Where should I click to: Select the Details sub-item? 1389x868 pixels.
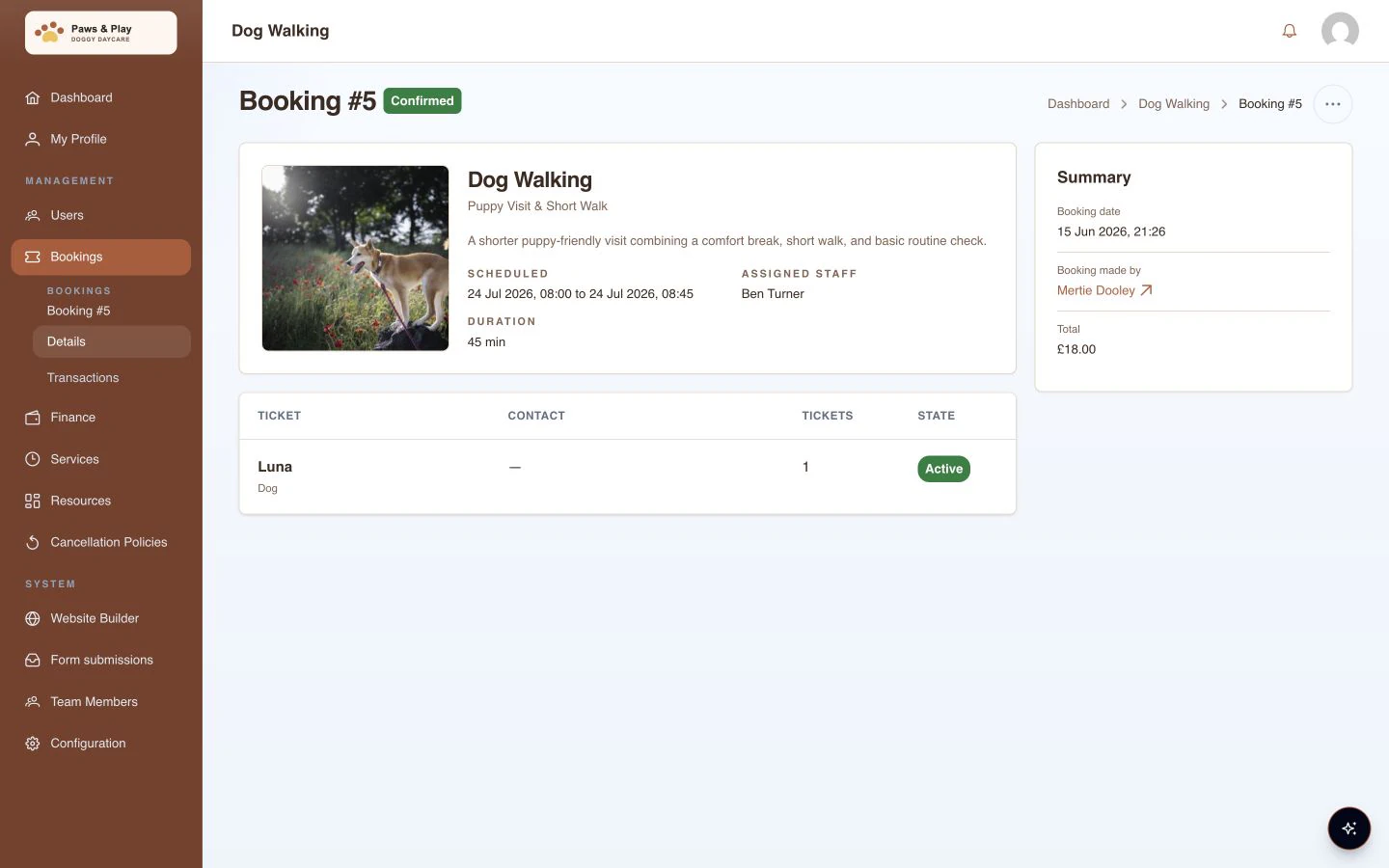(x=112, y=341)
